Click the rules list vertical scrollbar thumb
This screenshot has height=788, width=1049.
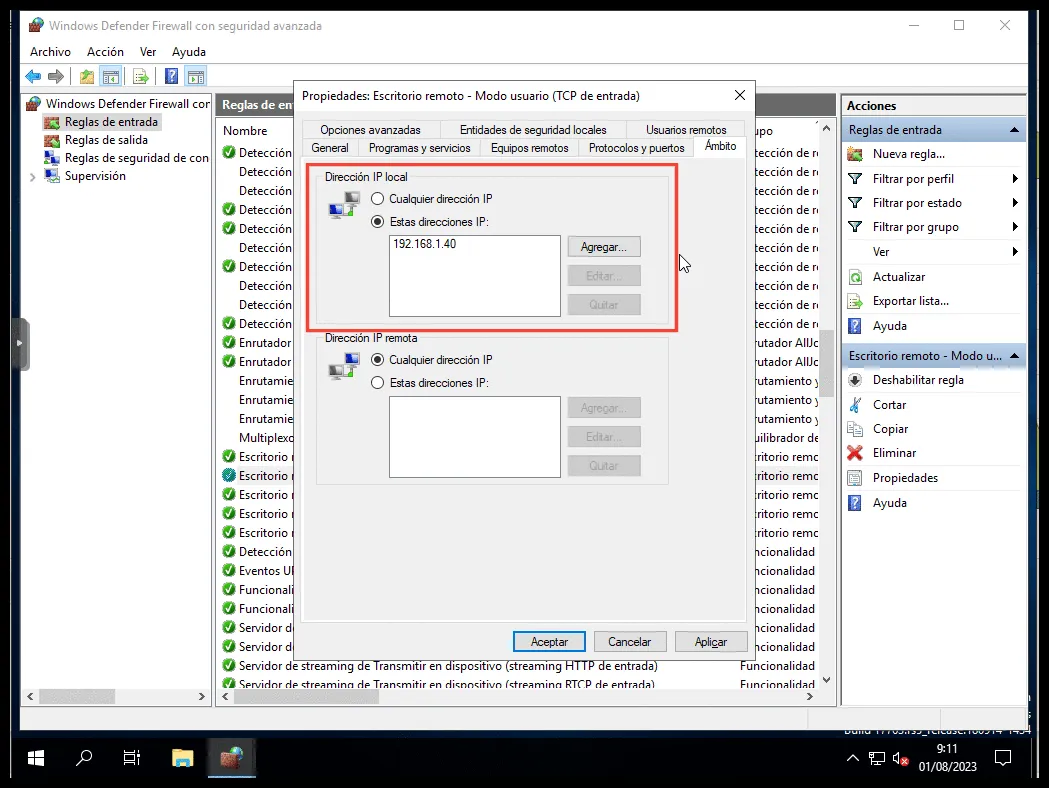point(826,363)
